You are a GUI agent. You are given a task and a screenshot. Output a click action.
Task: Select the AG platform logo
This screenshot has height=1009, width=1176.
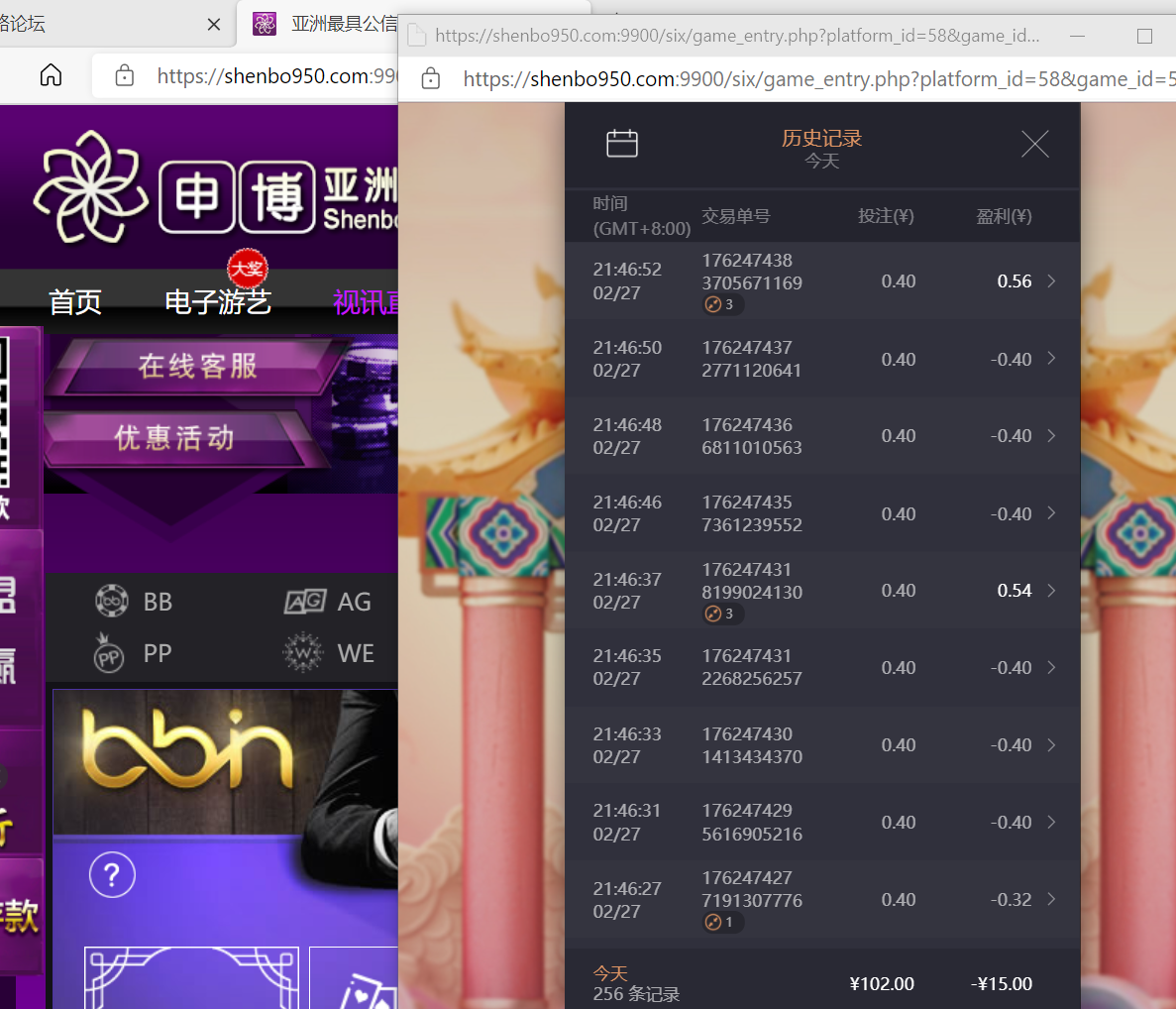point(305,602)
